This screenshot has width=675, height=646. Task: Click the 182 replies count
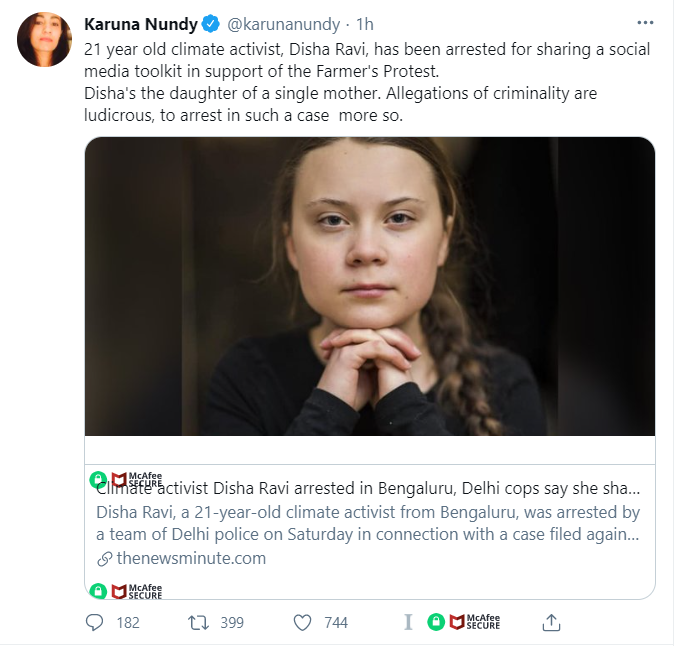point(128,622)
